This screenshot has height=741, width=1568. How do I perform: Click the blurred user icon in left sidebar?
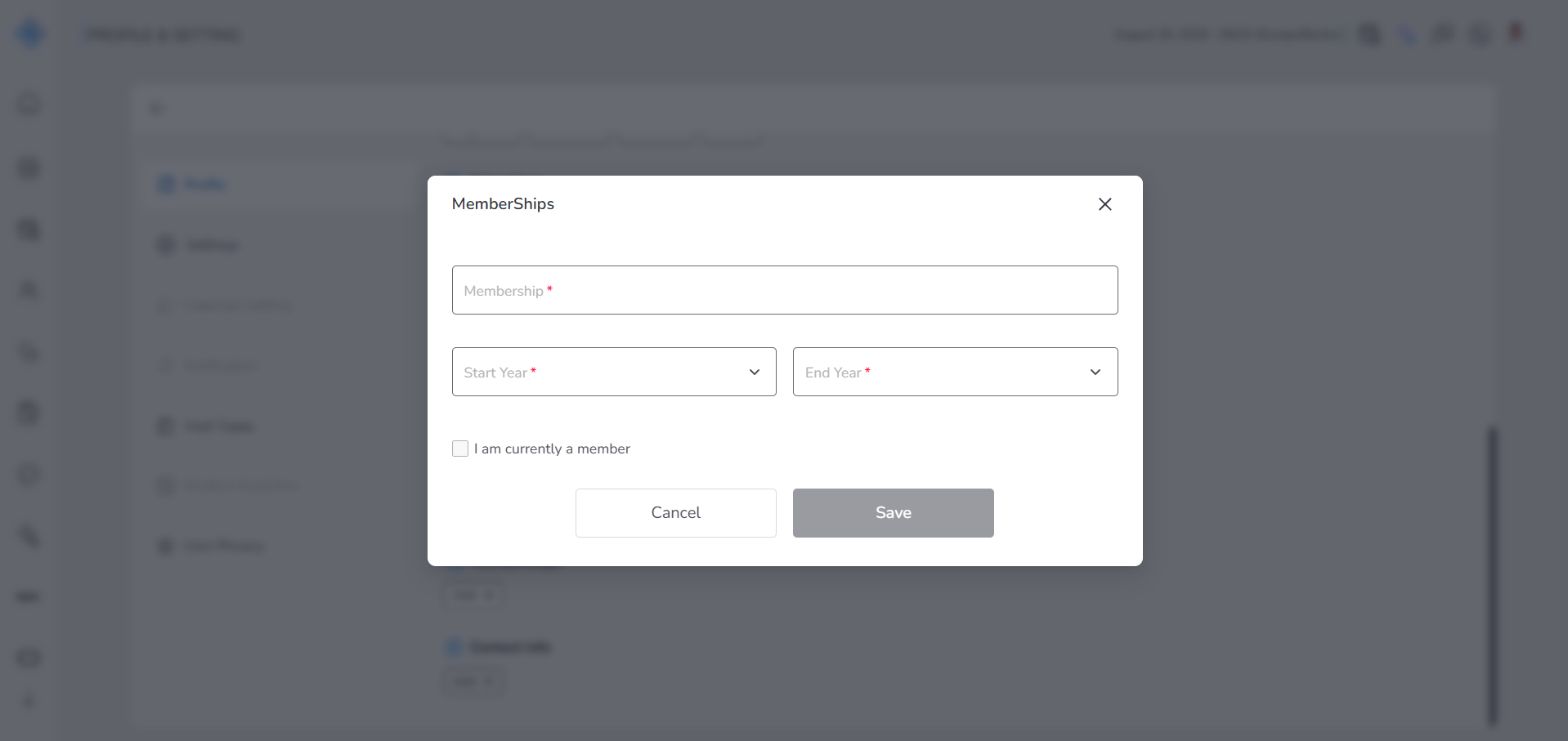tap(29, 290)
